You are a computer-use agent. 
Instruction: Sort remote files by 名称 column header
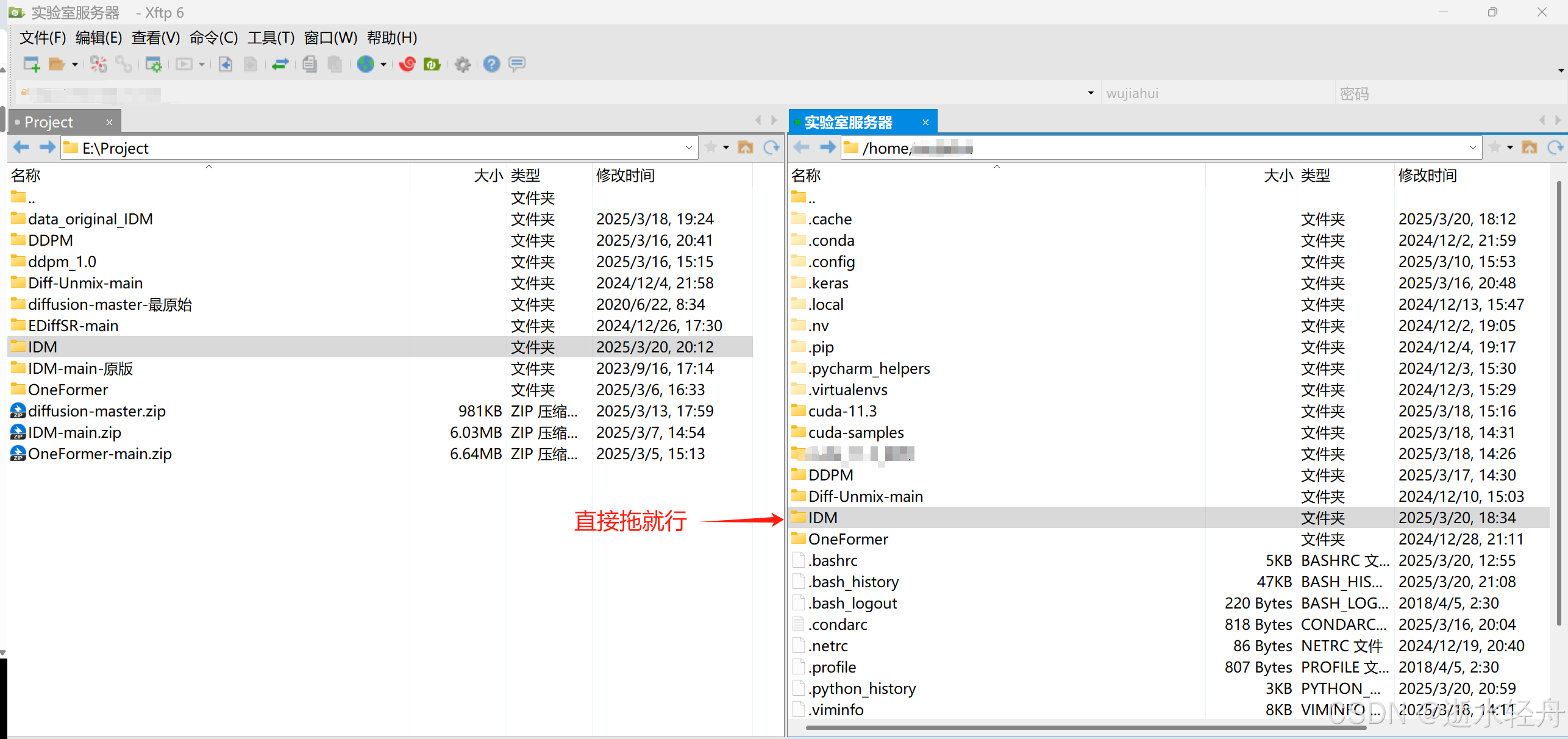coord(806,176)
